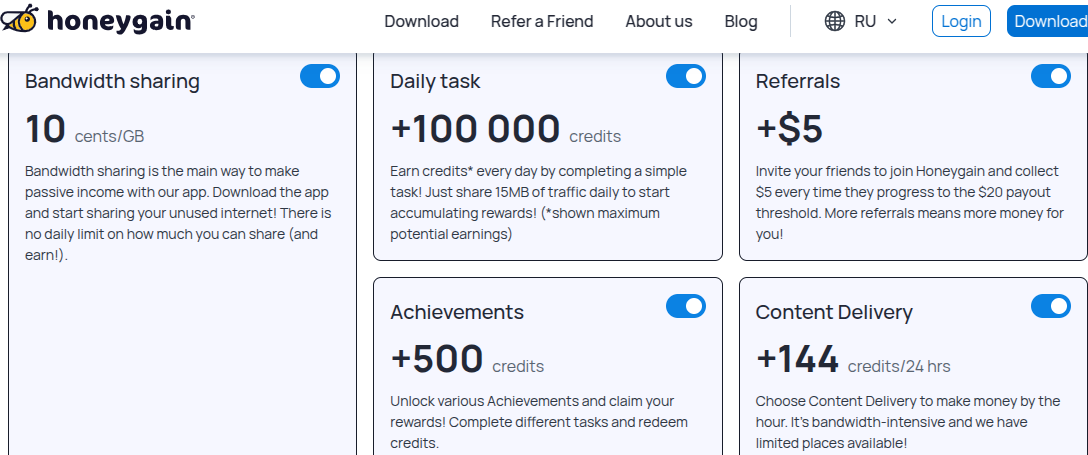This screenshot has width=1088, height=455.
Task: Expand the RU language dropdown chevron
Action: coord(892,22)
